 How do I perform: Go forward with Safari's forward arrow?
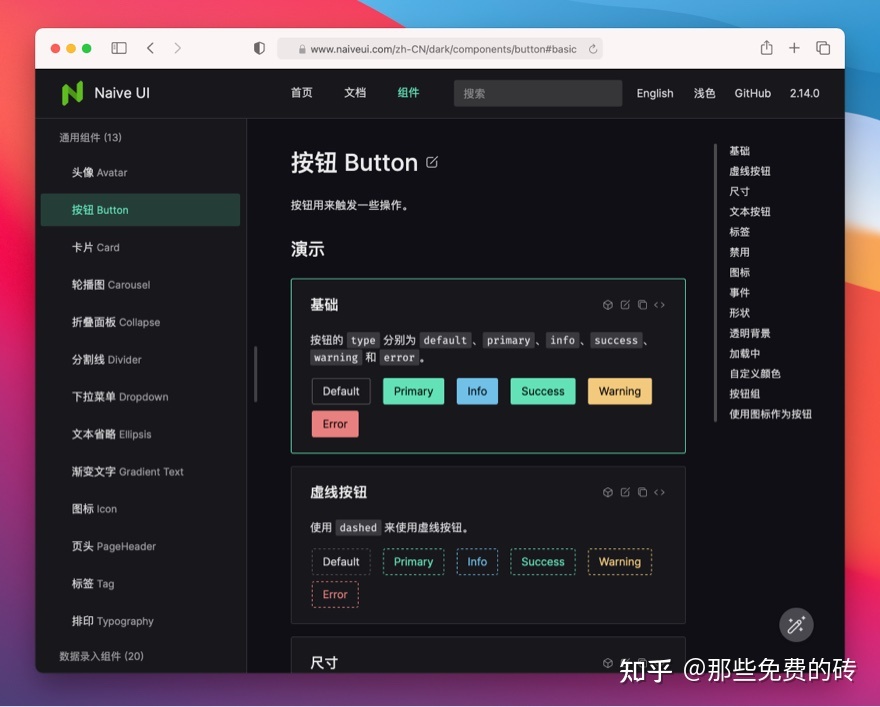pyautogui.click(x=177, y=48)
